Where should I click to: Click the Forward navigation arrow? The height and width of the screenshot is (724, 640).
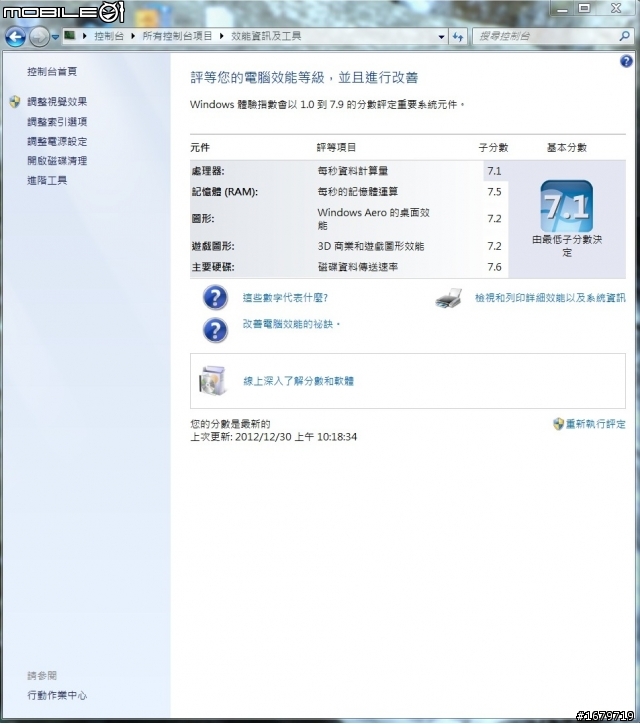39,37
